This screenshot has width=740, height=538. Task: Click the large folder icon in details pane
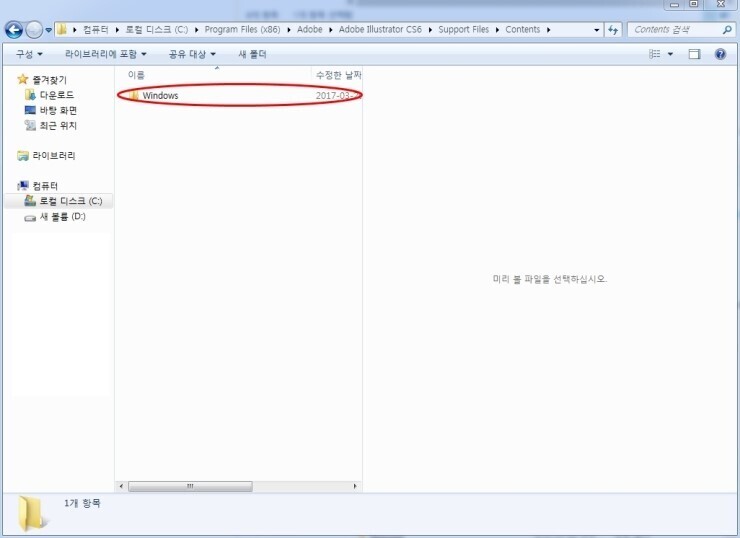click(32, 513)
